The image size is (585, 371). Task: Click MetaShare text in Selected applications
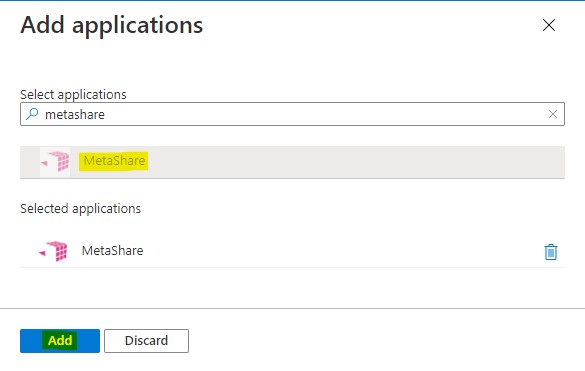pos(112,250)
